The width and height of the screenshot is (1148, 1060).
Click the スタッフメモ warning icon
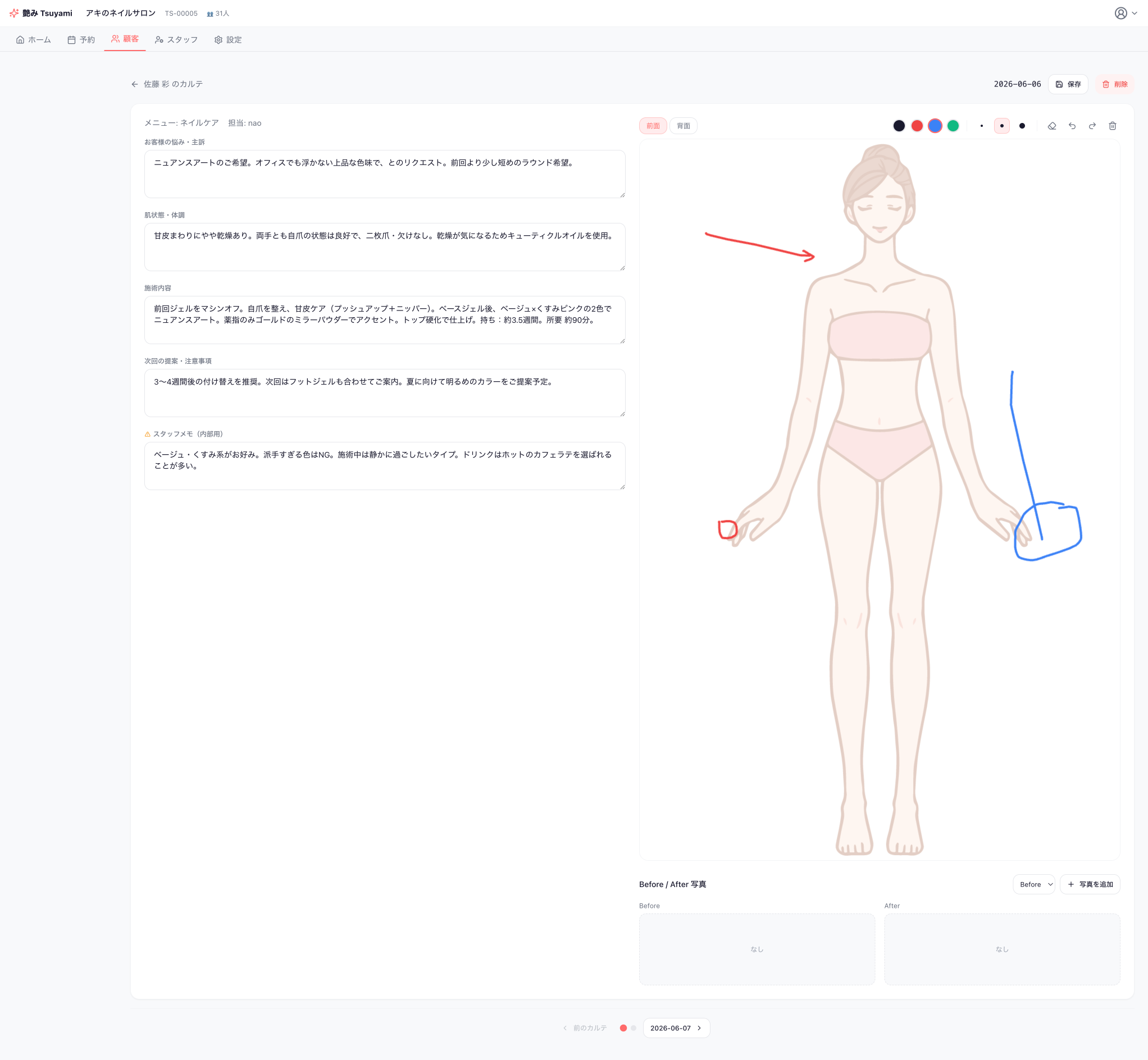148,434
